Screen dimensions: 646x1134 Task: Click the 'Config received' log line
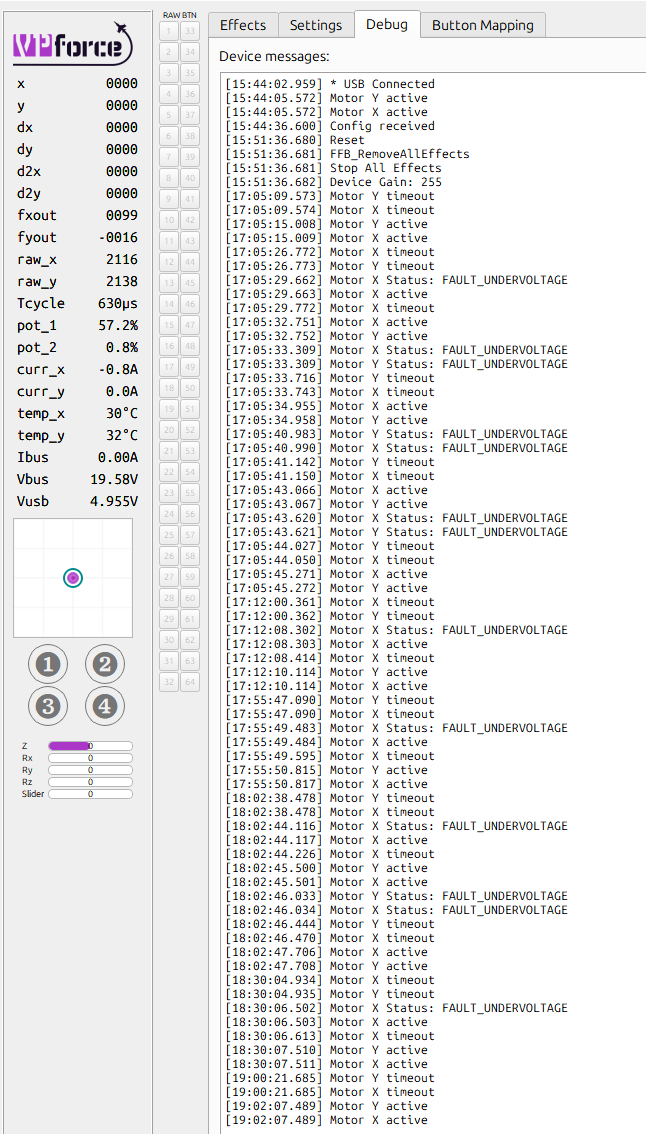tap(330, 126)
